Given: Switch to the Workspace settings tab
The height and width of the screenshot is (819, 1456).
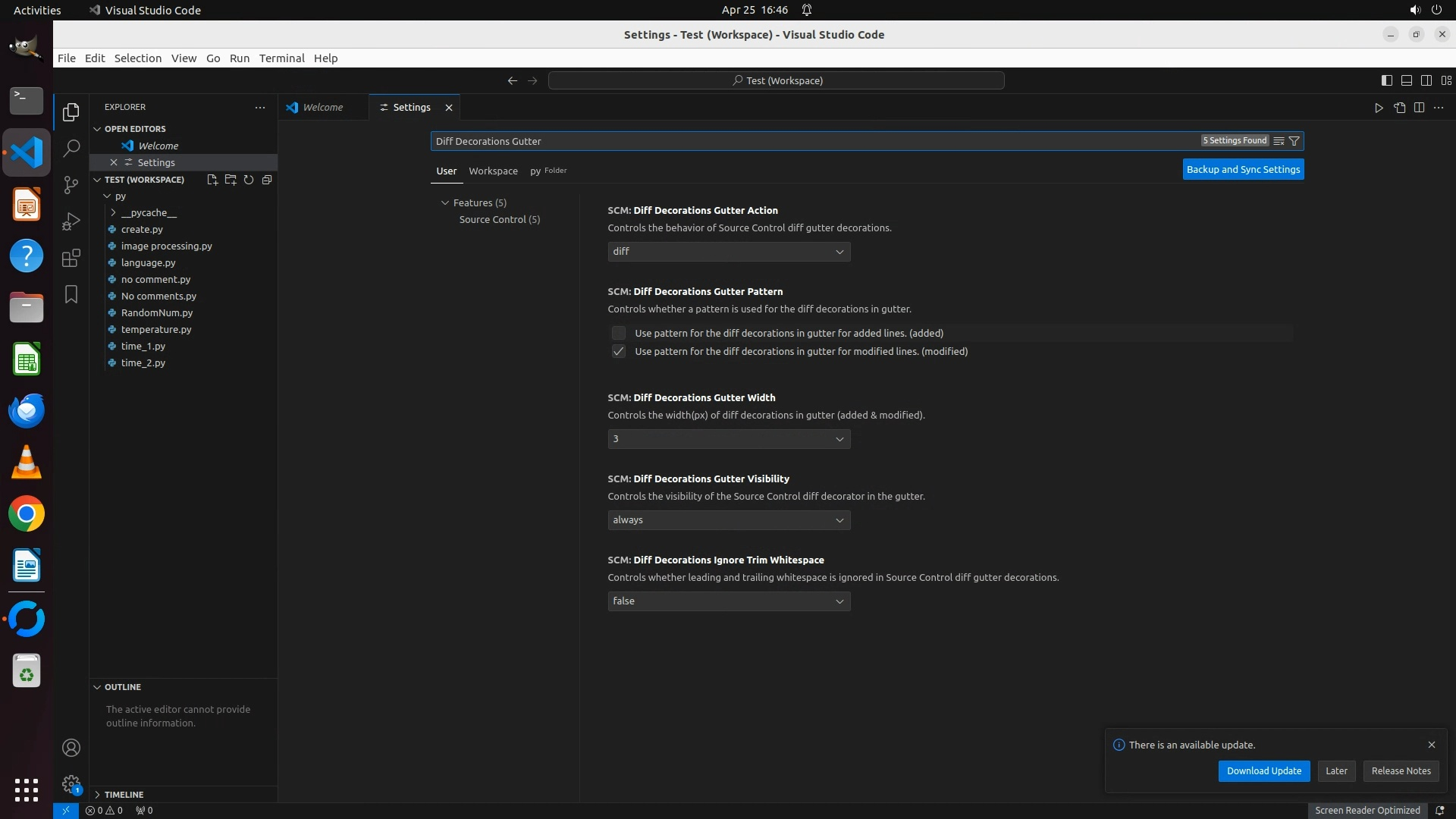Looking at the screenshot, I should (493, 171).
